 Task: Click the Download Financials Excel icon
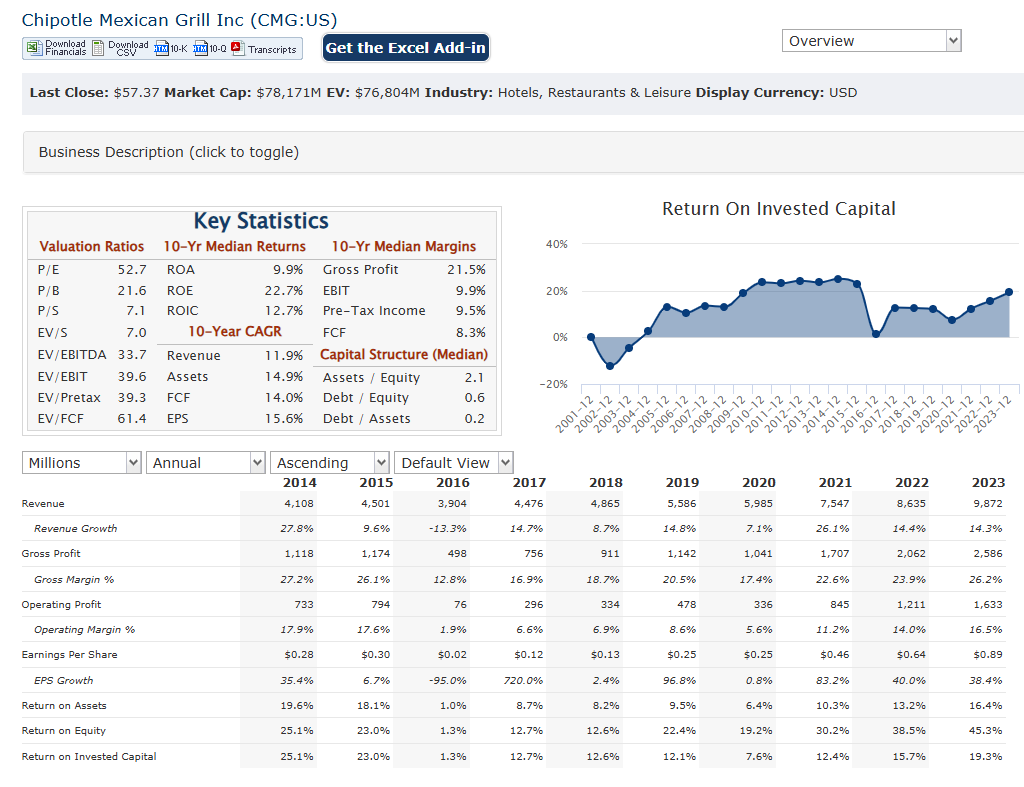pos(34,48)
